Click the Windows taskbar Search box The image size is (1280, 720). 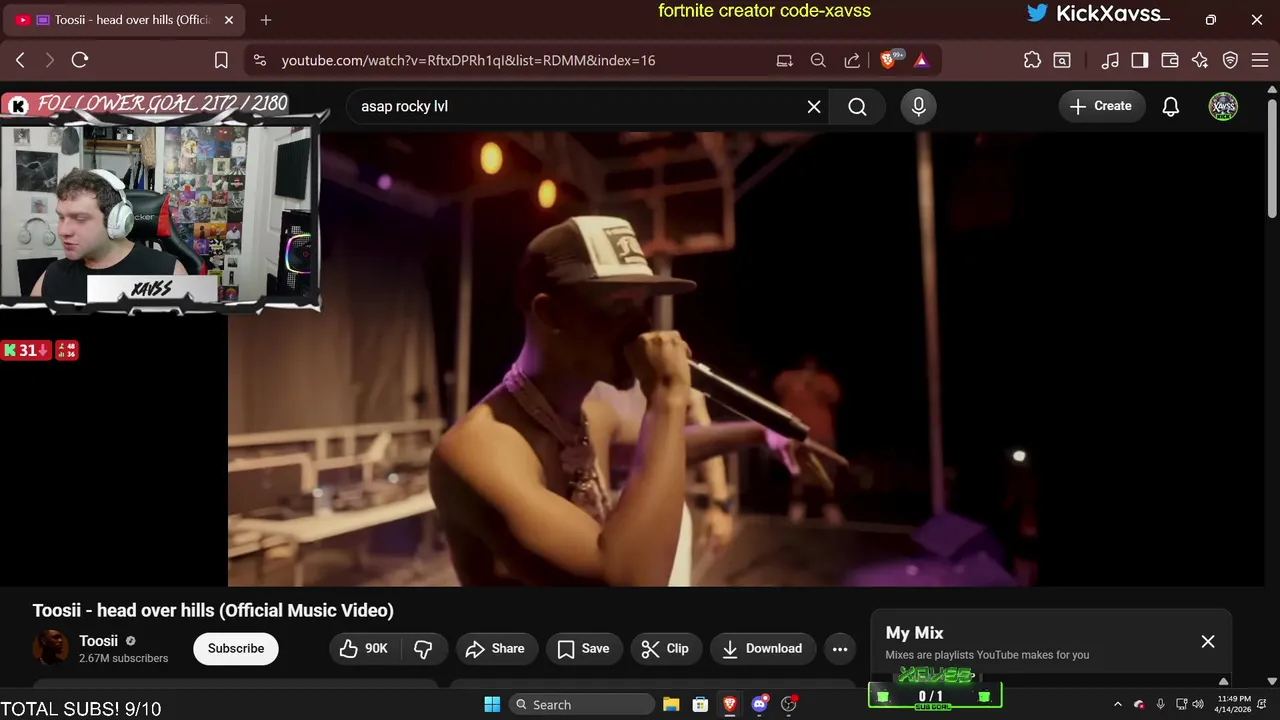[581, 704]
